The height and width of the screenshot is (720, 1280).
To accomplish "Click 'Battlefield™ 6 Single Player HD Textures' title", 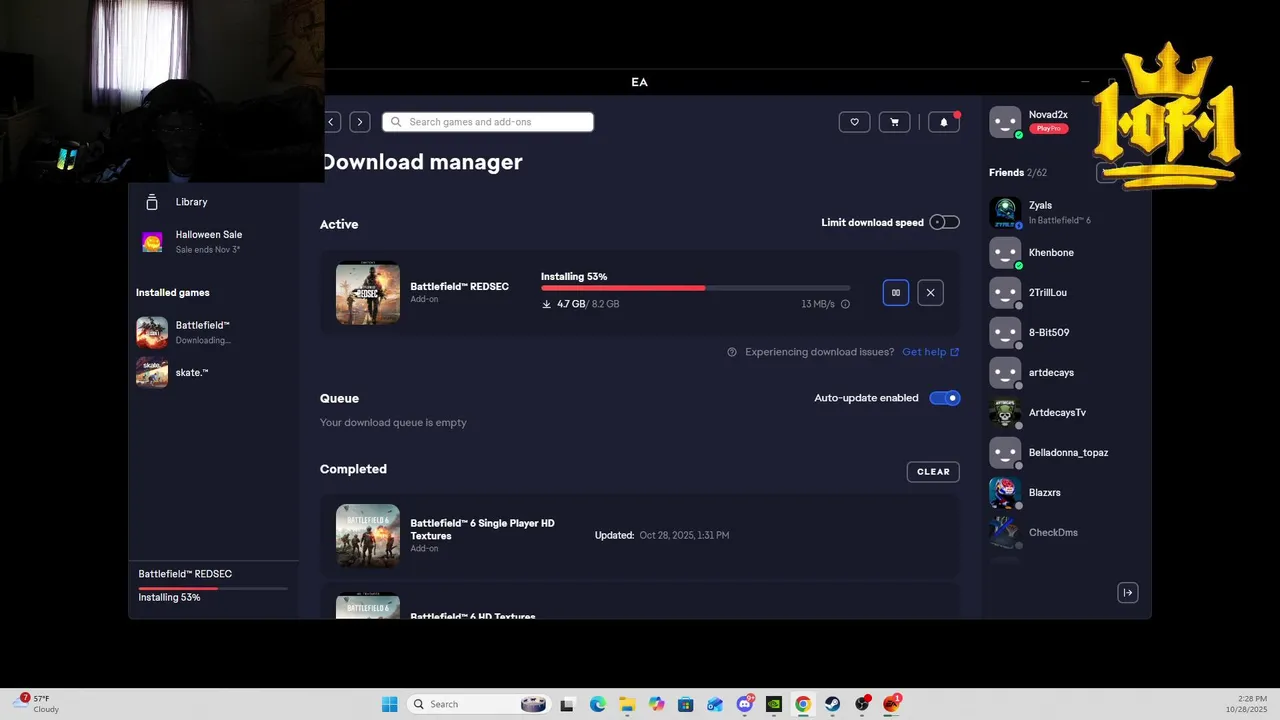I will pyautogui.click(x=482, y=529).
